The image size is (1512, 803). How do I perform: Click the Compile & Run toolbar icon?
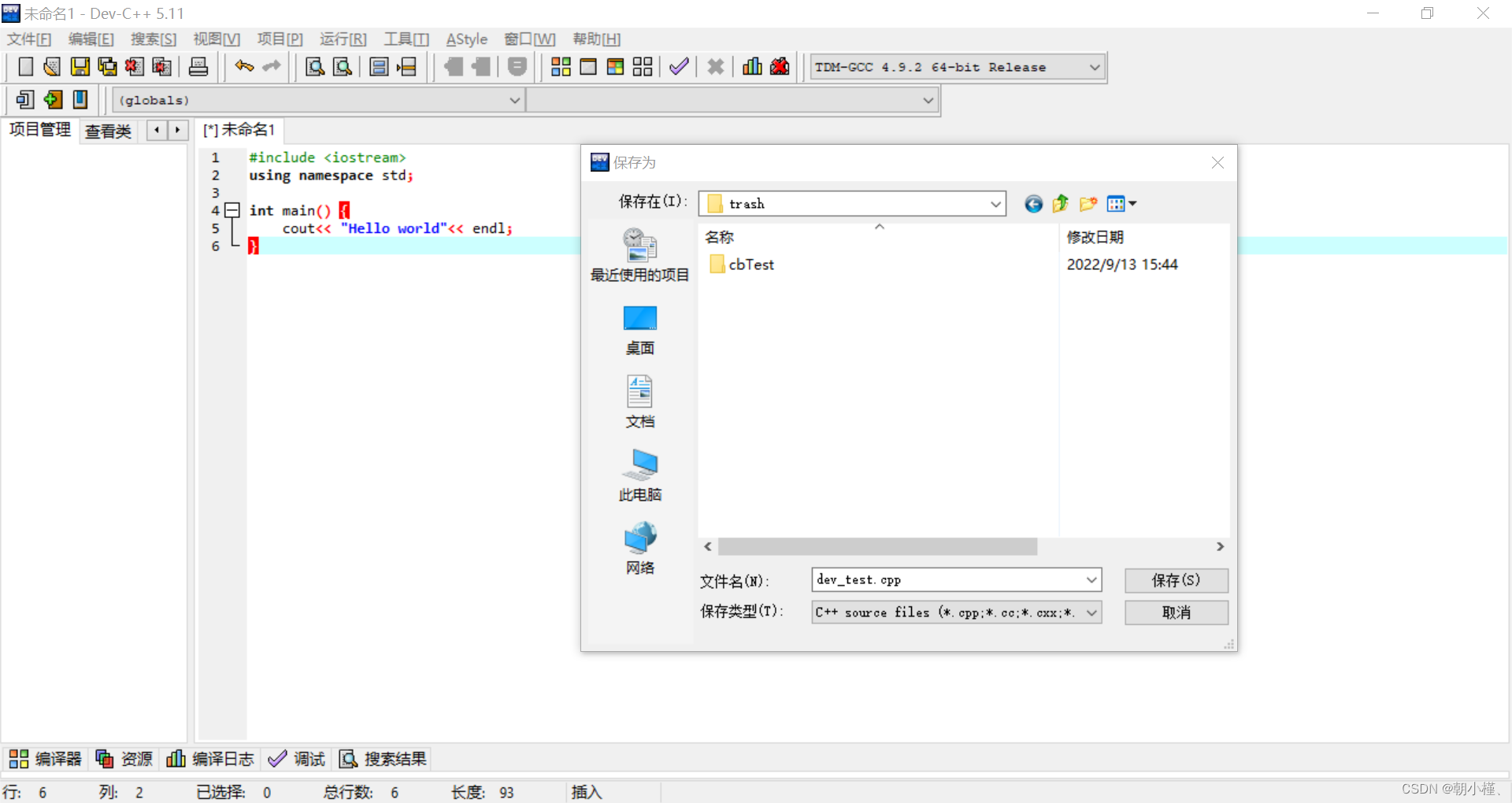click(615, 67)
